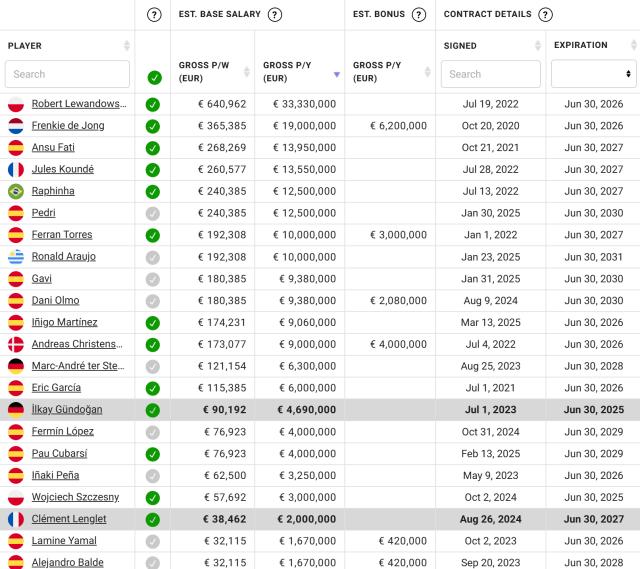This screenshot has height=569, width=640.
Task: Click Ronald Araujo's Uruguay flag icon
Action: (x=16, y=257)
